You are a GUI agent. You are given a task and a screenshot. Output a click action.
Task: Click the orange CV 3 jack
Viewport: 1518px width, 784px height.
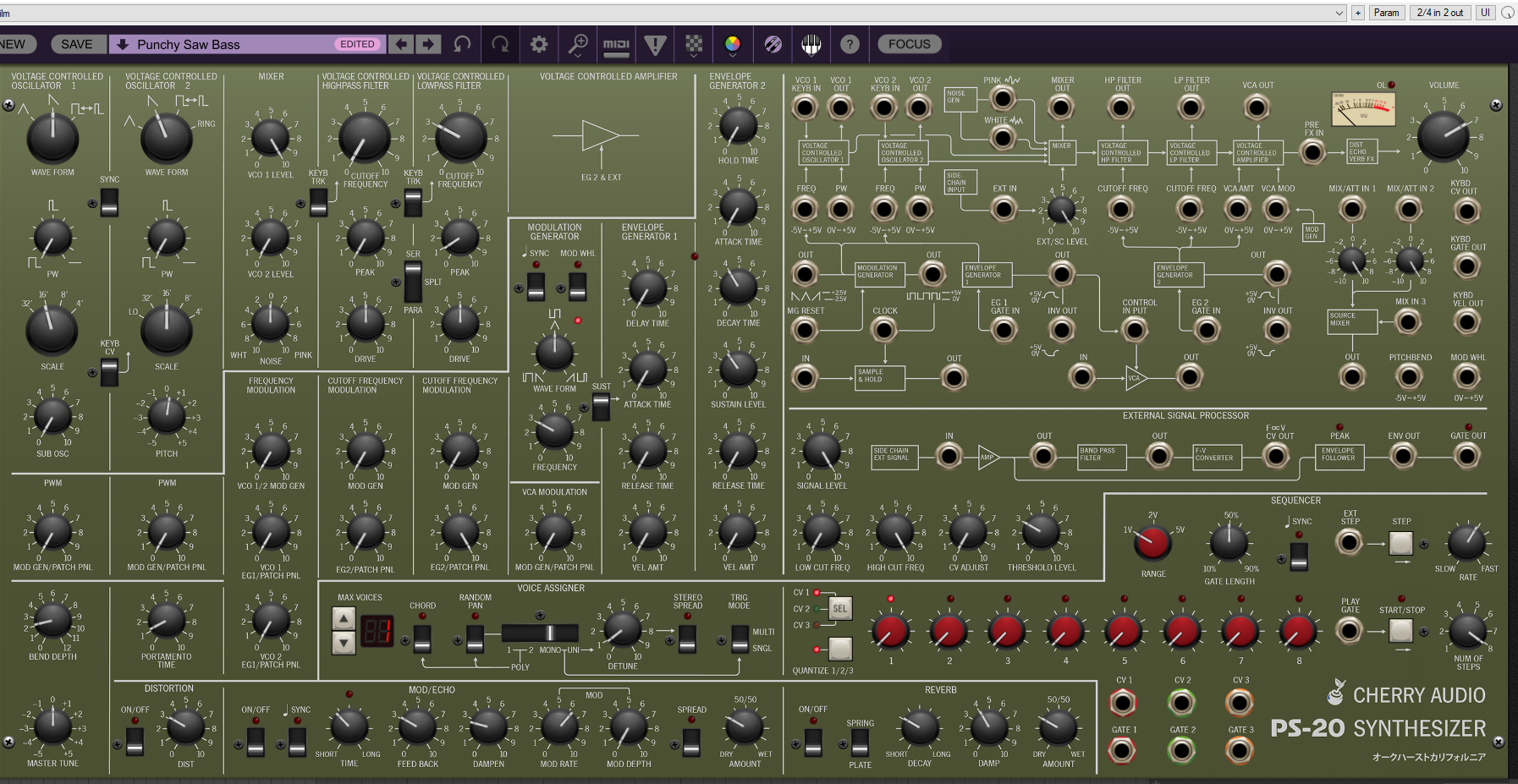[1240, 703]
